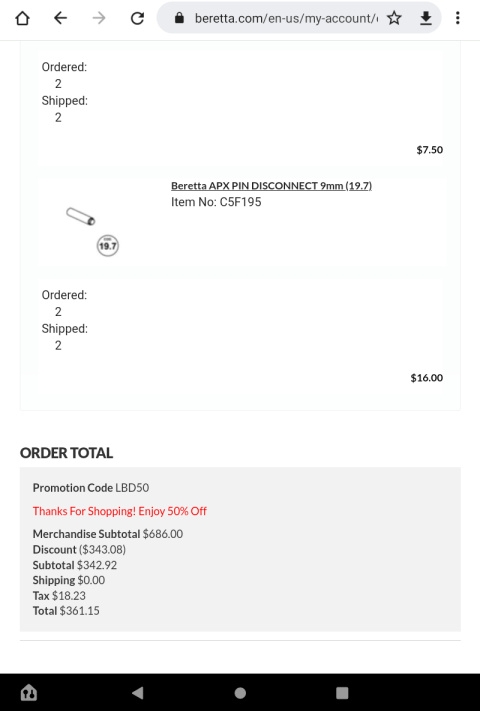Tap the accessibility icon in navigation bar
Viewport: 480px width, 711px height.
29,692
